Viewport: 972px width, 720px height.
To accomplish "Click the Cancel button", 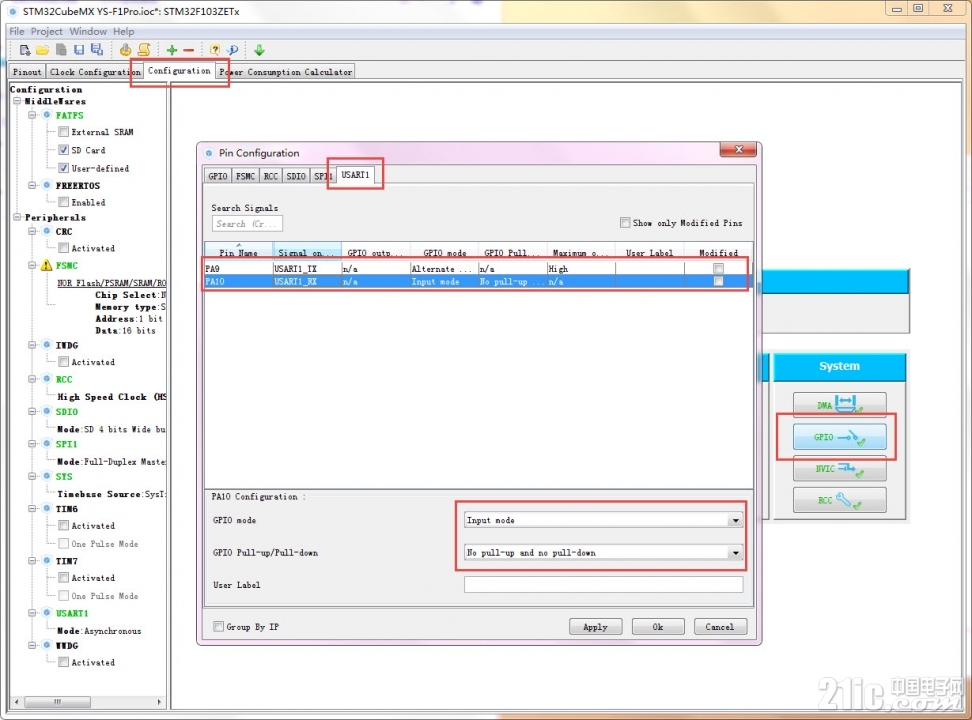I will point(720,627).
